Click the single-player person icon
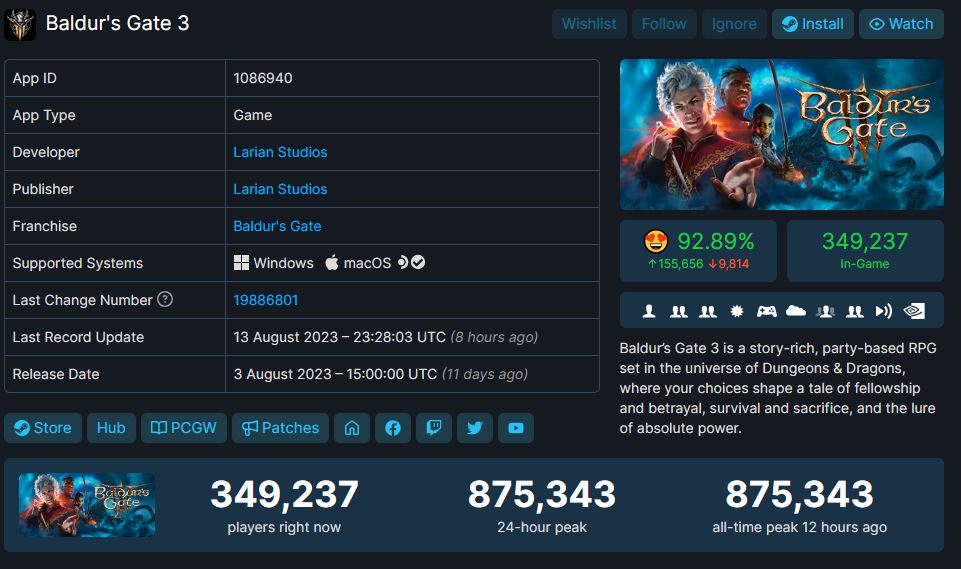961x569 pixels. point(649,311)
